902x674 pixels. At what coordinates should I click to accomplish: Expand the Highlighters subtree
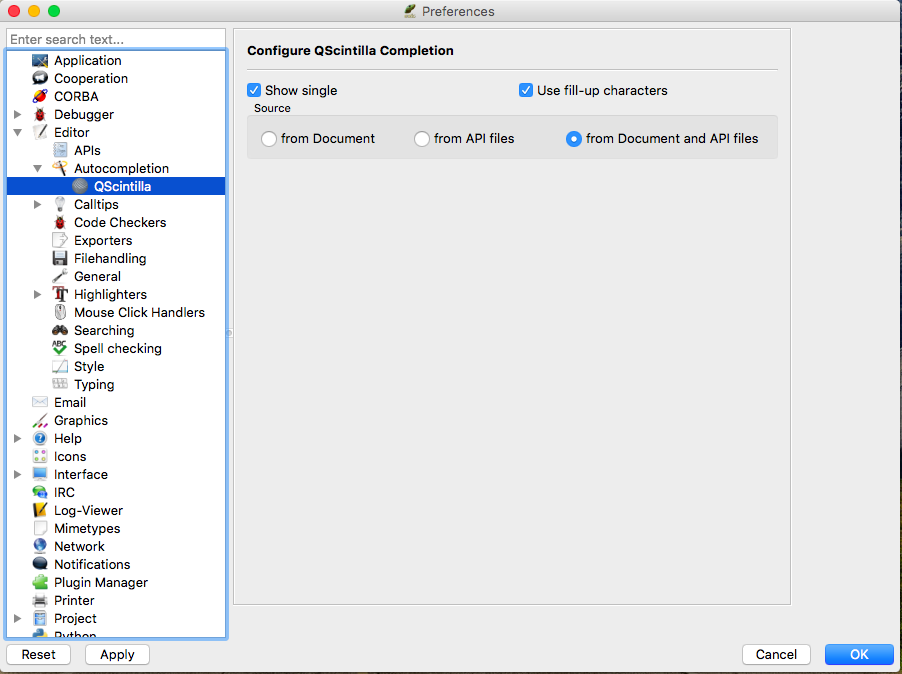point(38,295)
